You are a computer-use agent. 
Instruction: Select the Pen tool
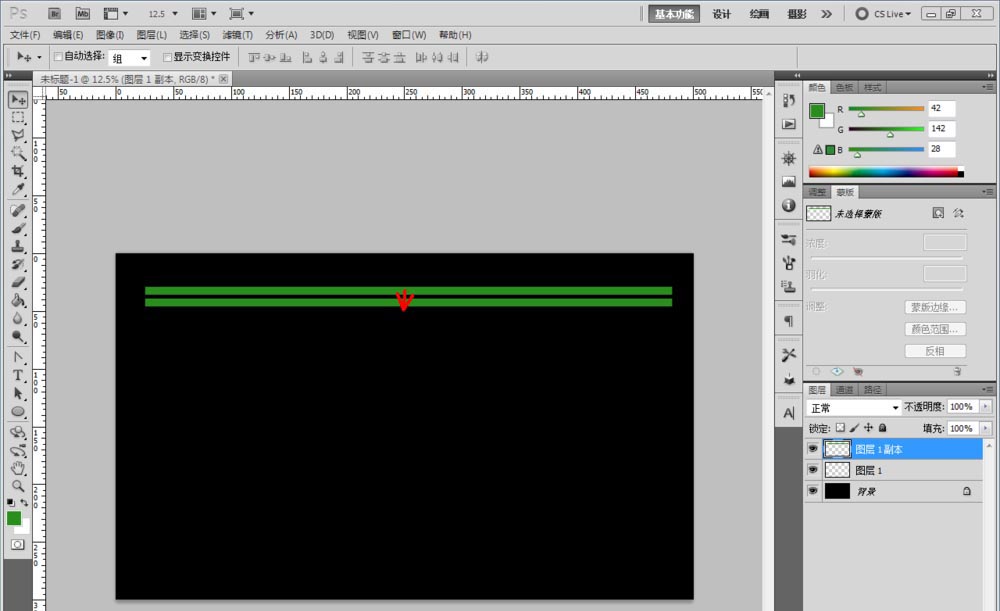pos(18,357)
